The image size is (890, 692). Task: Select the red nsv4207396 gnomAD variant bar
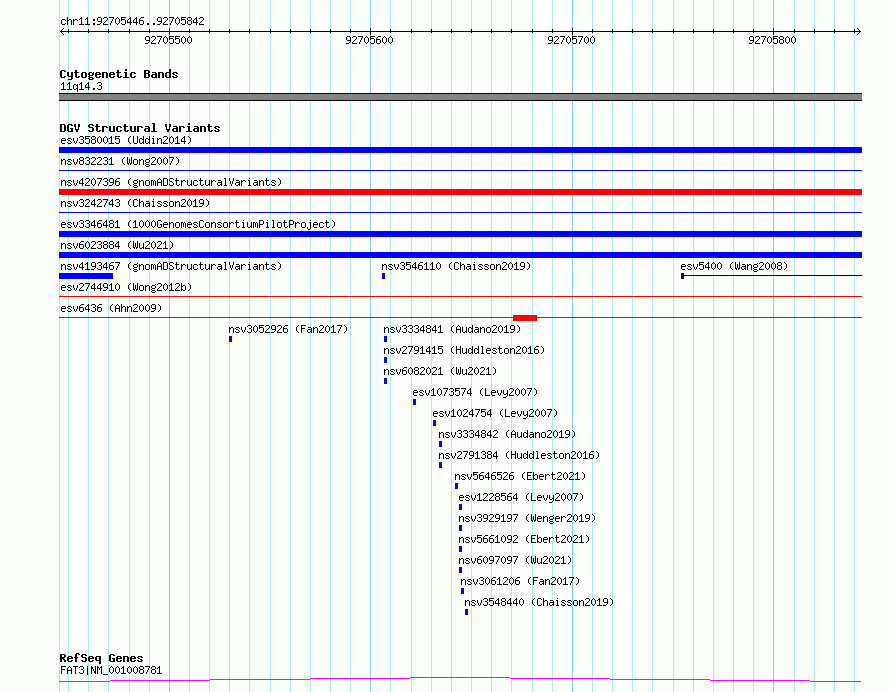pos(460,192)
